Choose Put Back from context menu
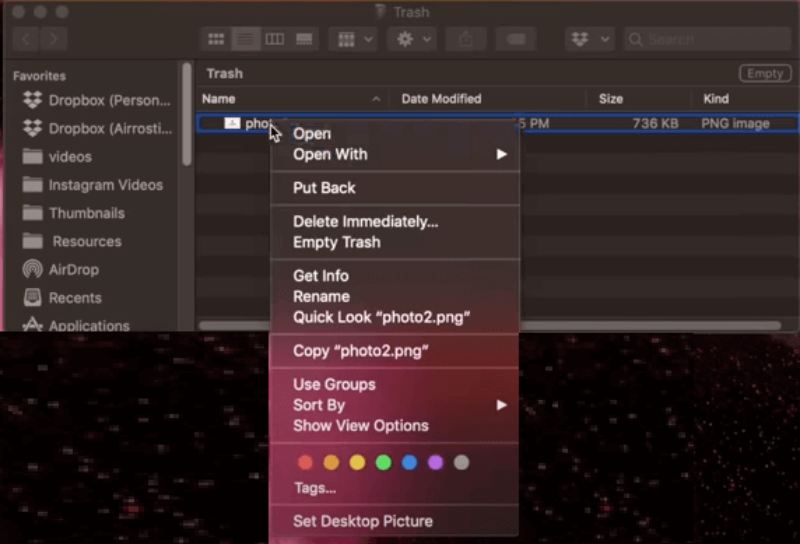 pyautogui.click(x=324, y=188)
